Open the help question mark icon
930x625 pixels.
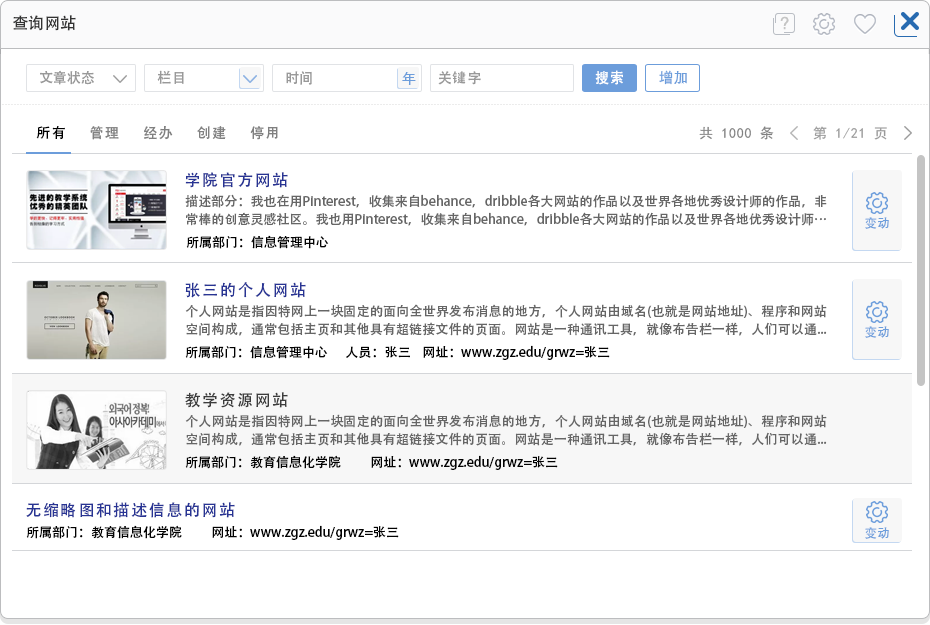pyautogui.click(x=783, y=24)
